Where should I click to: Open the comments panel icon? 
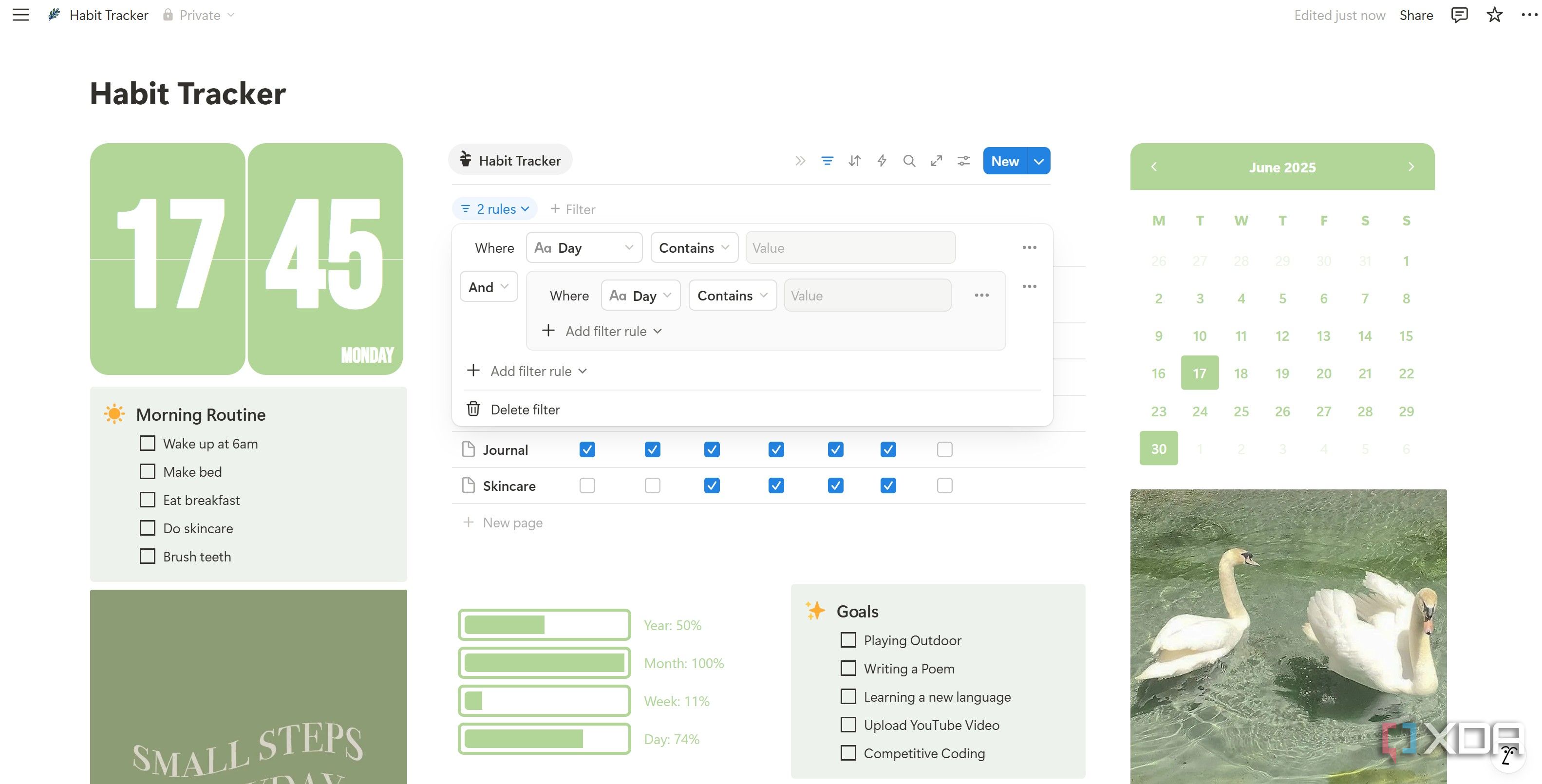click(1459, 15)
